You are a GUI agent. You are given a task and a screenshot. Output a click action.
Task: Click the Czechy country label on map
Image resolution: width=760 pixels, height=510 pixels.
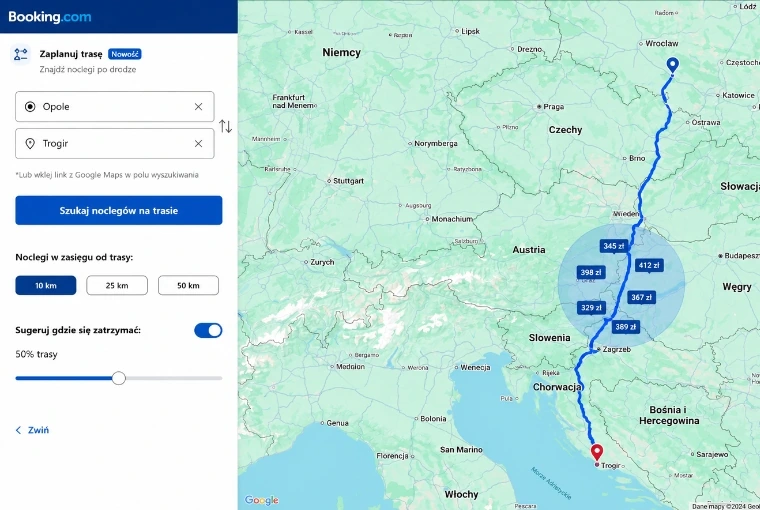565,130
